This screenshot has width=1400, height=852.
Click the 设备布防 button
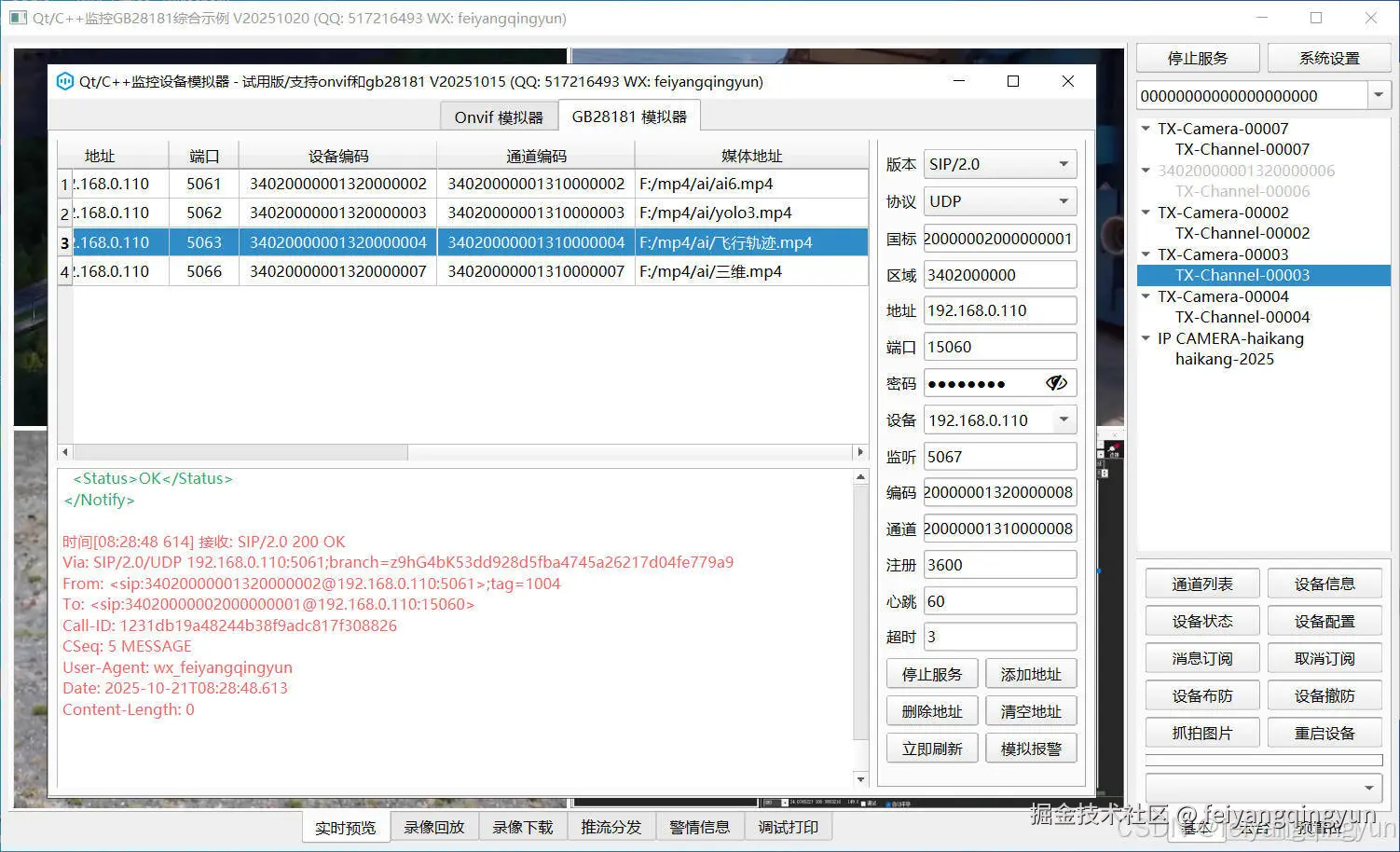[1202, 696]
